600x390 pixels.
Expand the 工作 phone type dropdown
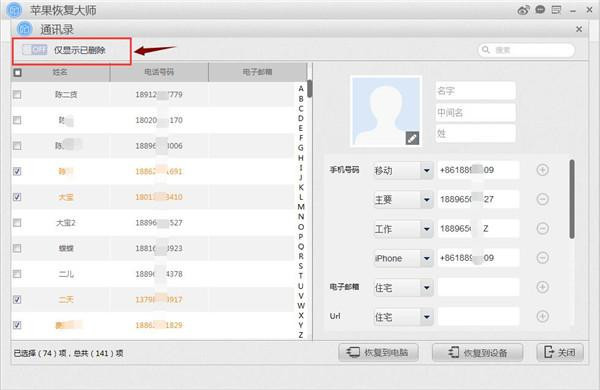(x=426, y=229)
